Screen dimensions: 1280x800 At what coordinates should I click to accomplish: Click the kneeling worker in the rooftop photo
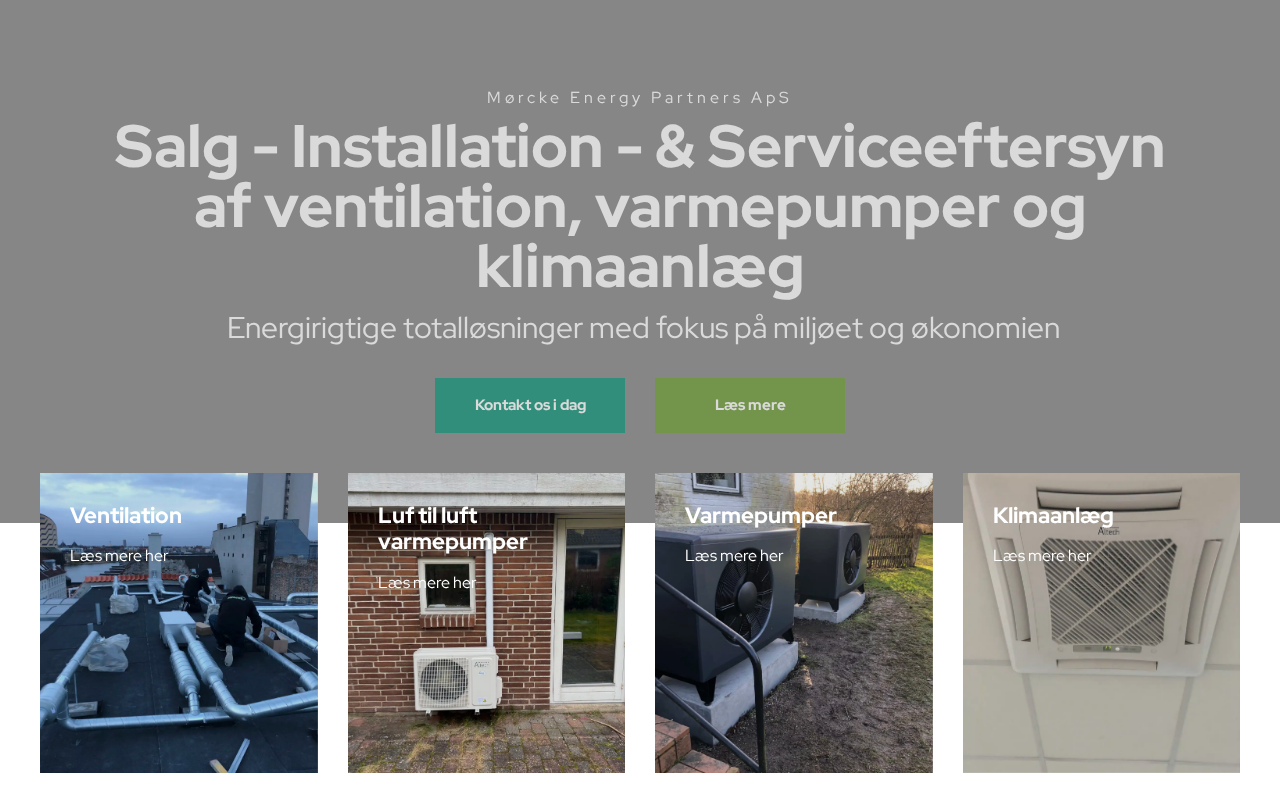pos(236,624)
